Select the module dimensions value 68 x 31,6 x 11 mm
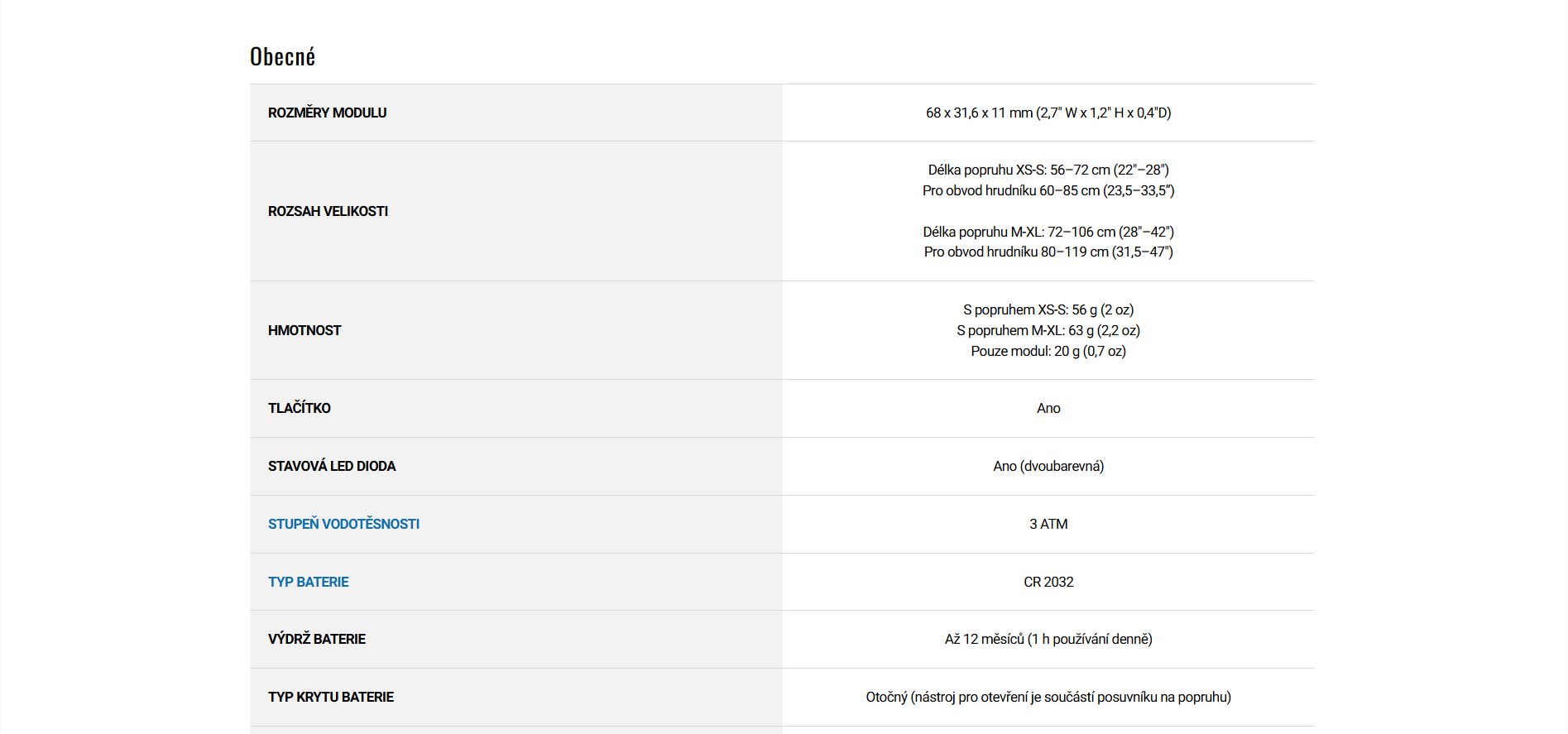Image resolution: width=1568 pixels, height=734 pixels. click(x=1048, y=113)
